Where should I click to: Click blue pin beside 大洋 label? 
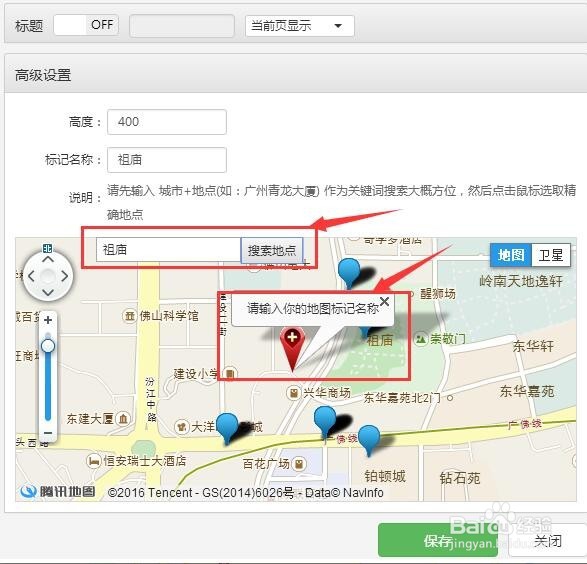(x=227, y=428)
